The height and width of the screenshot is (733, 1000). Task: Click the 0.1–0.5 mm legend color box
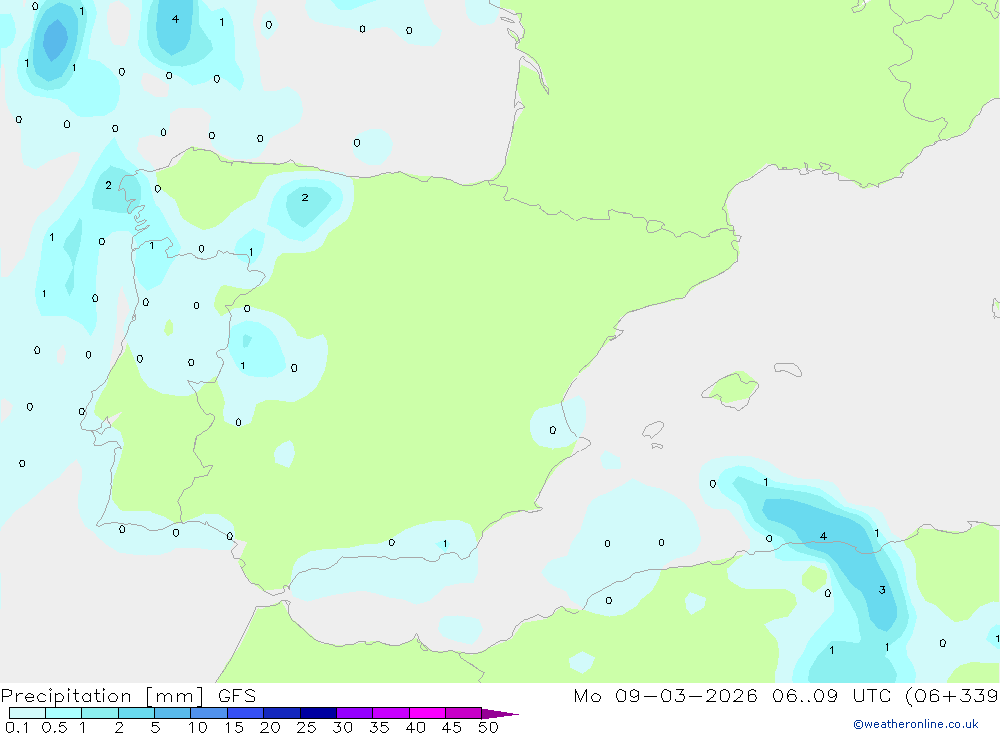(27, 713)
